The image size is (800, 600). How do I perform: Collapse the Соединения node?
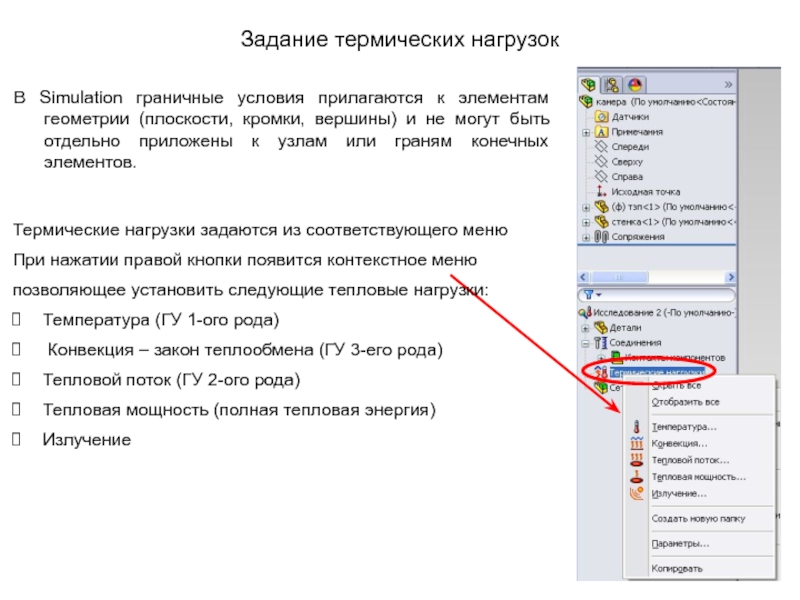click(x=586, y=343)
